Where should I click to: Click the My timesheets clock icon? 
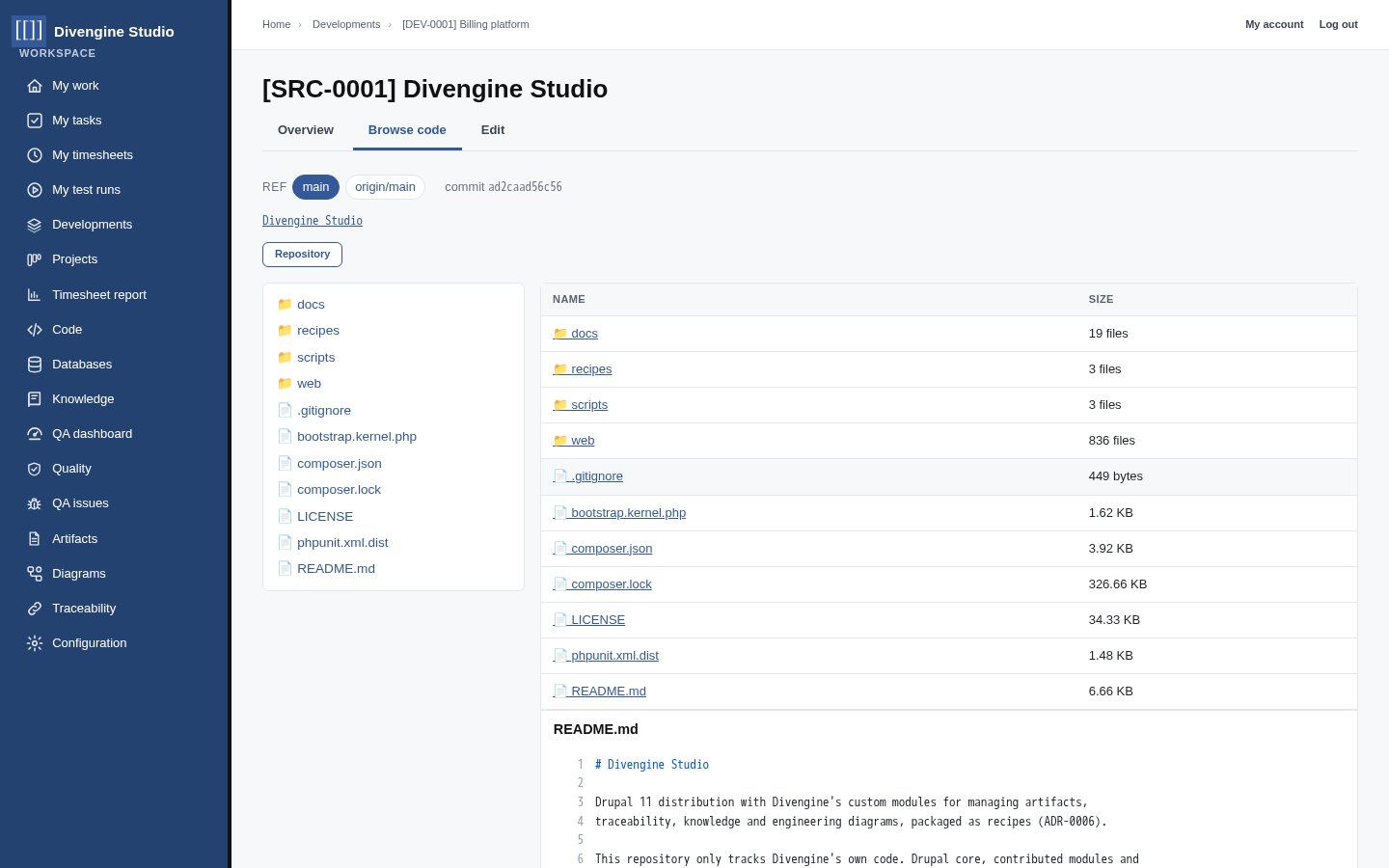[35, 155]
